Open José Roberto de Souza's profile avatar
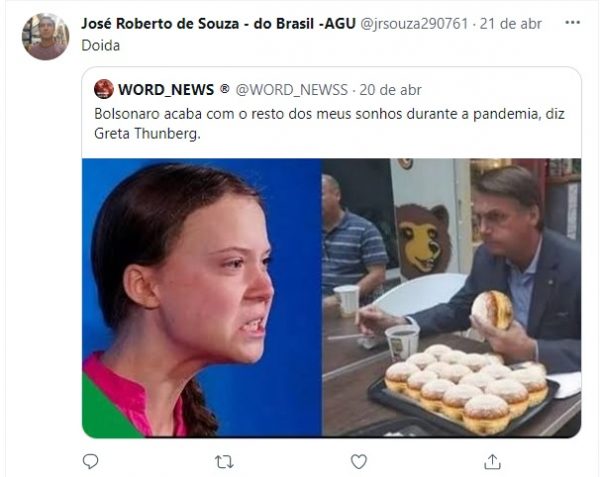Image resolution: width=600 pixels, height=477 pixels. click(x=46, y=36)
